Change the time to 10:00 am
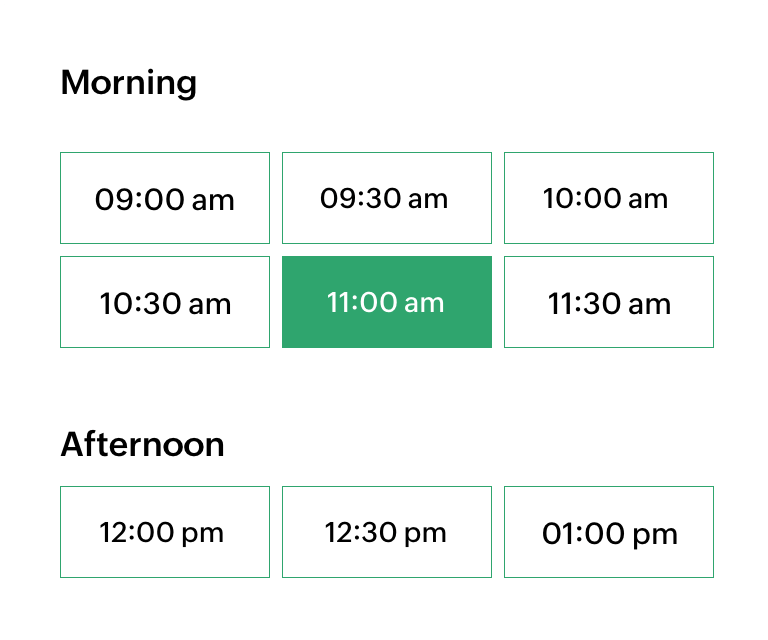 [609, 198]
